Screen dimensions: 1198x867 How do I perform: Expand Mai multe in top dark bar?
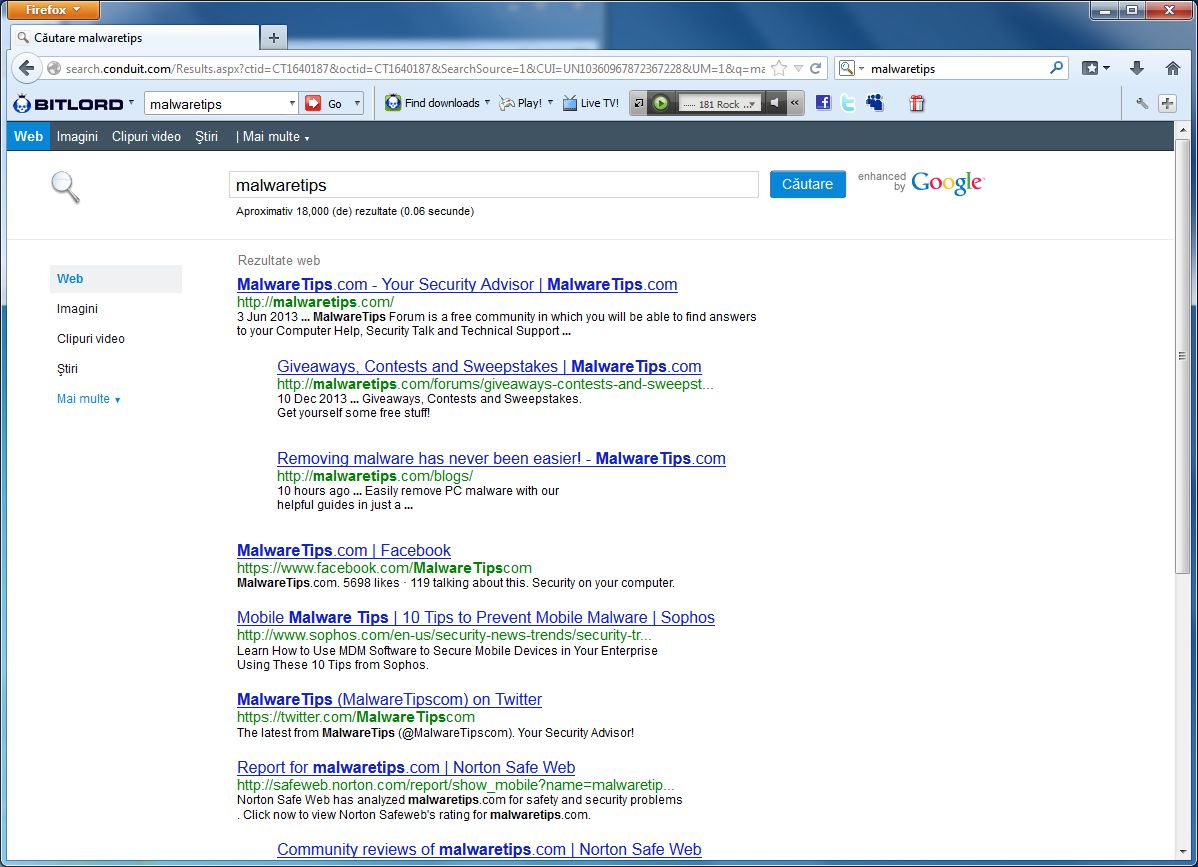[x=276, y=137]
